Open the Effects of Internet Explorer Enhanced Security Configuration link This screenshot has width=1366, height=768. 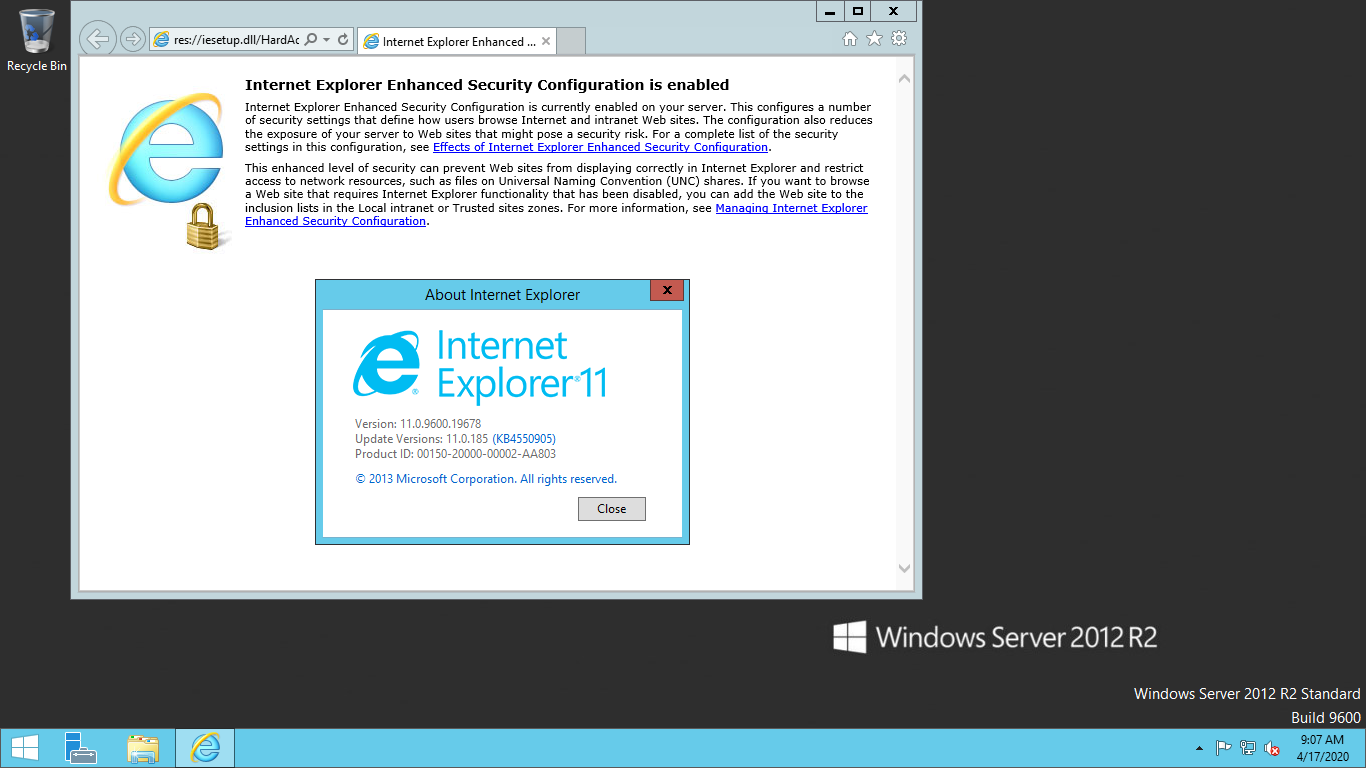(600, 147)
